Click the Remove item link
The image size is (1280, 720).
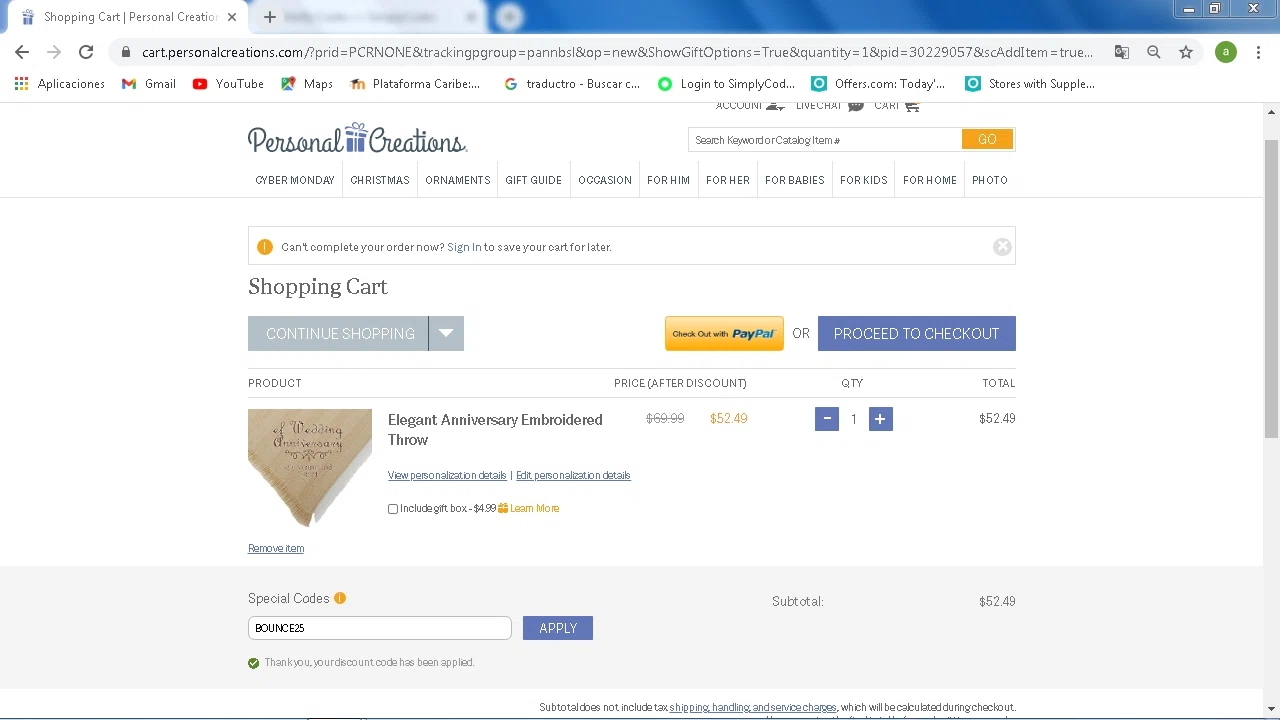[276, 548]
